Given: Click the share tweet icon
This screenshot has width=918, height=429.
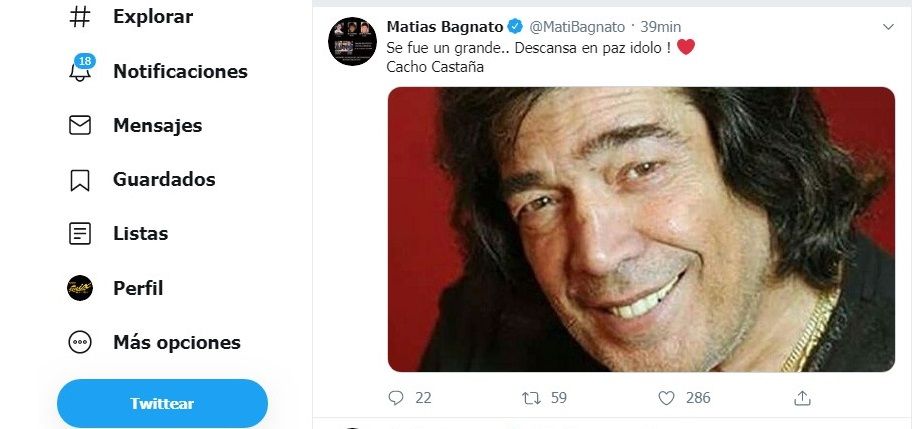Looking at the screenshot, I should tap(801, 398).
